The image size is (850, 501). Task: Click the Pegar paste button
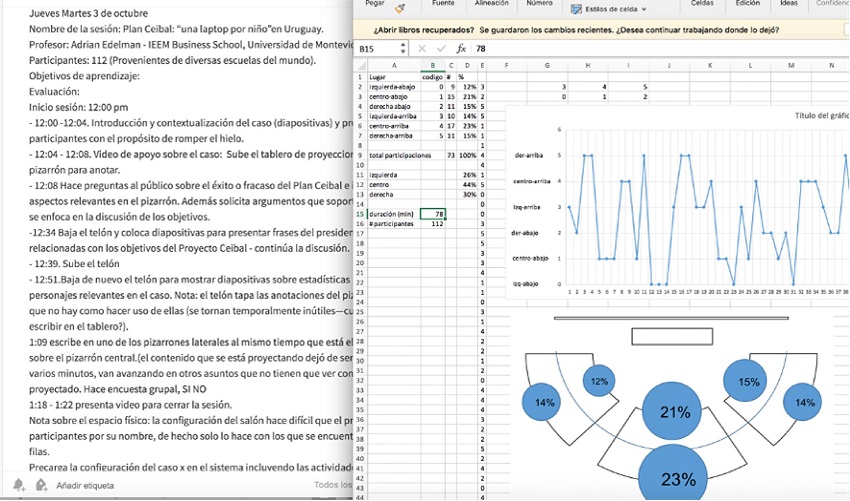coord(375,3)
